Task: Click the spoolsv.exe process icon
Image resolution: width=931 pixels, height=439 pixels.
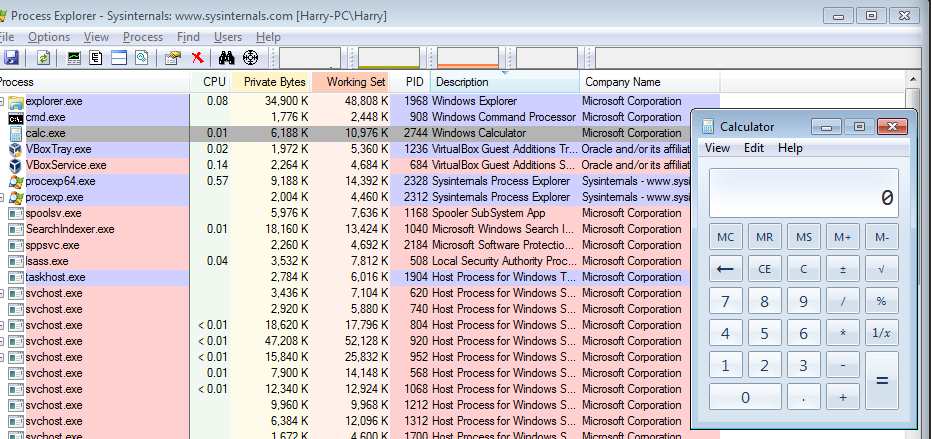Action: [16, 213]
